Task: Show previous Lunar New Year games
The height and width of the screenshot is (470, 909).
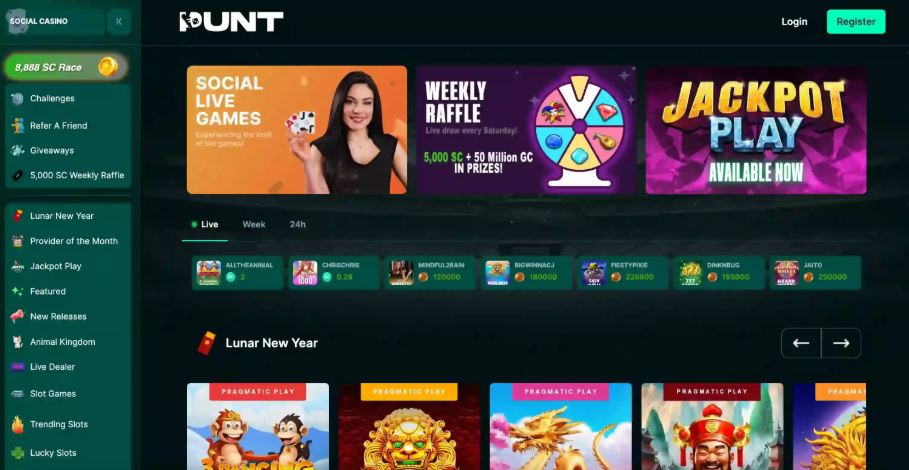Action: coord(801,343)
